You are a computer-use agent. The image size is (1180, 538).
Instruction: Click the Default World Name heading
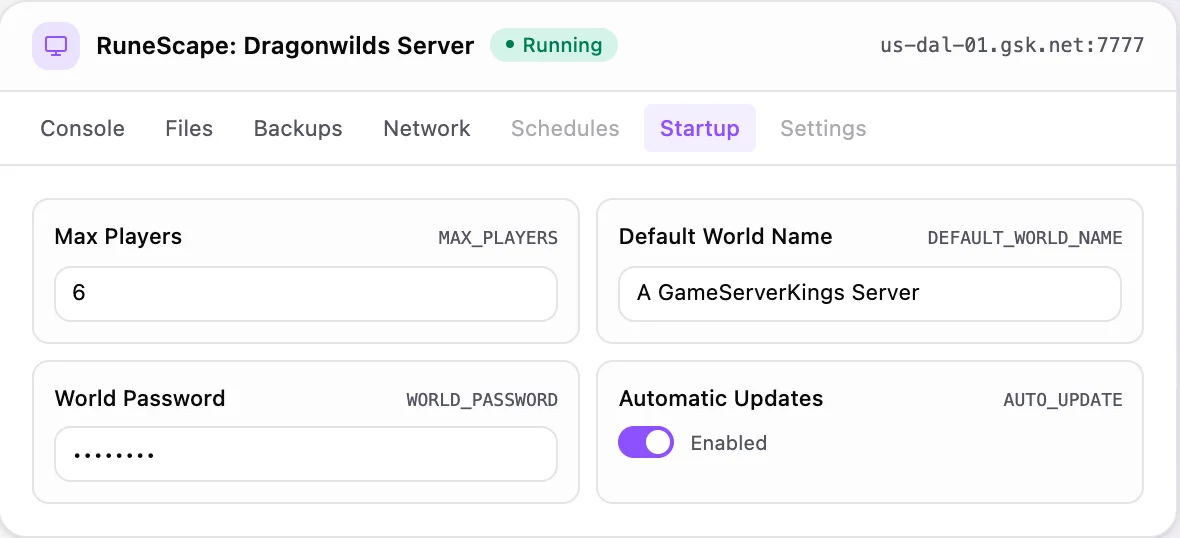point(725,237)
